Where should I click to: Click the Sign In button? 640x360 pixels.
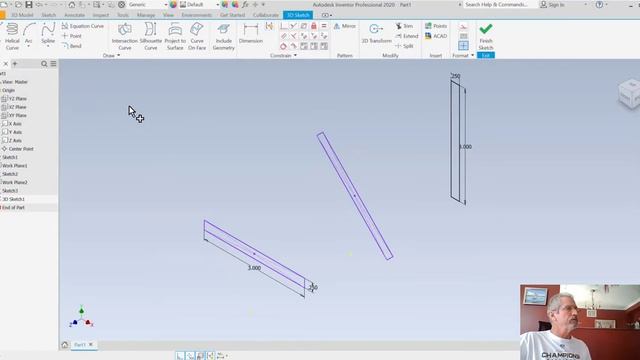click(x=552, y=5)
